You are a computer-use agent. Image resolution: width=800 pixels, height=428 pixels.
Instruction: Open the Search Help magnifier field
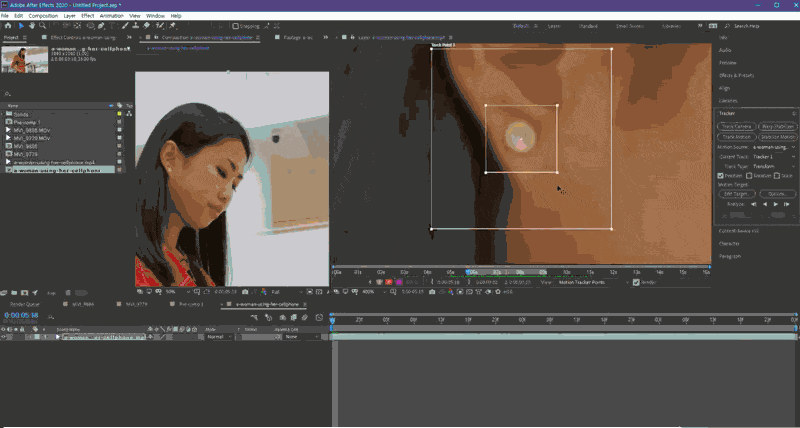point(727,26)
